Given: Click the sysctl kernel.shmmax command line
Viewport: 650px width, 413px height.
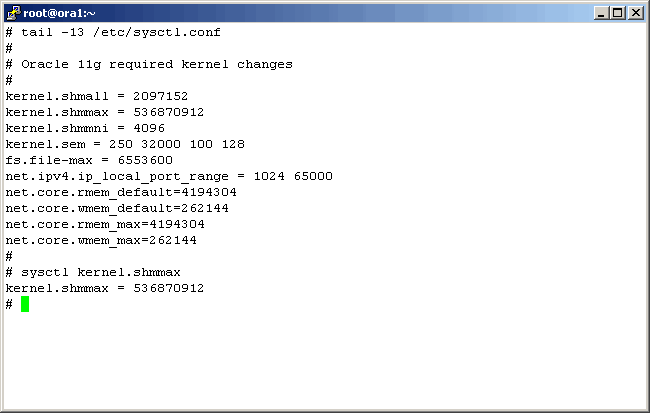Looking at the screenshot, I should pyautogui.click(x=100, y=272).
